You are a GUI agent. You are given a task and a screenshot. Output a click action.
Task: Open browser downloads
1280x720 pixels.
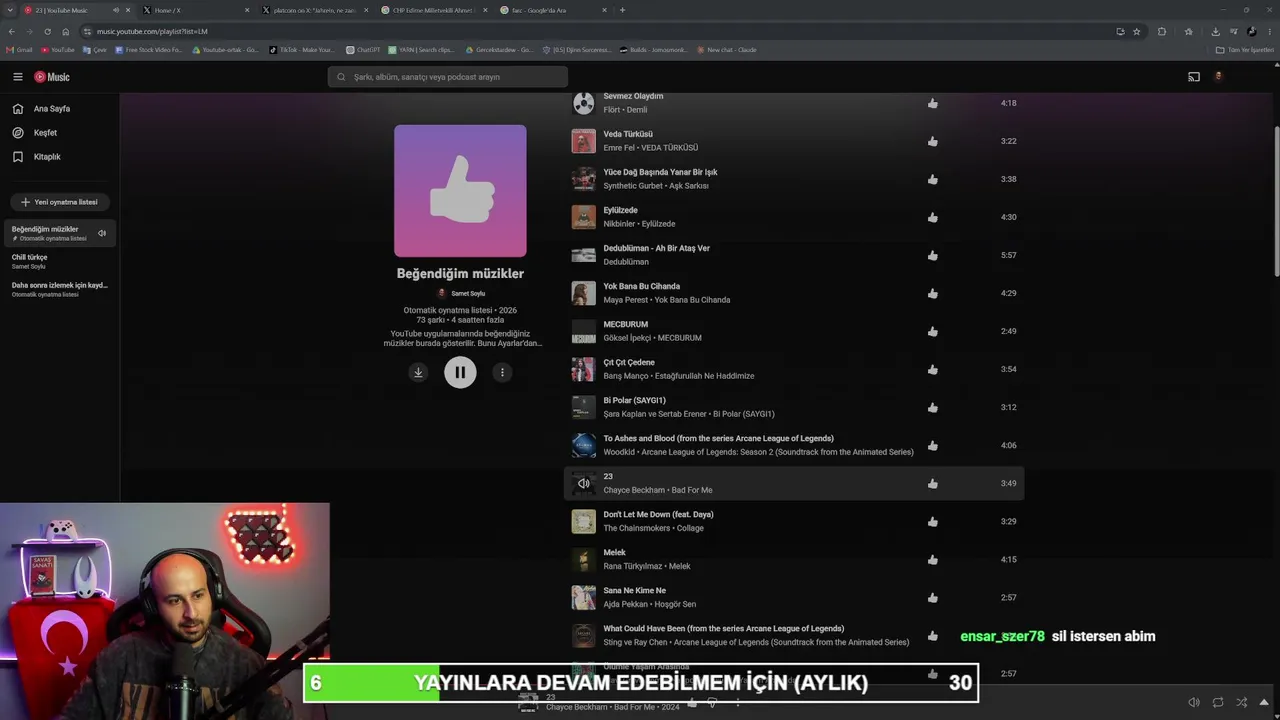click(1215, 31)
